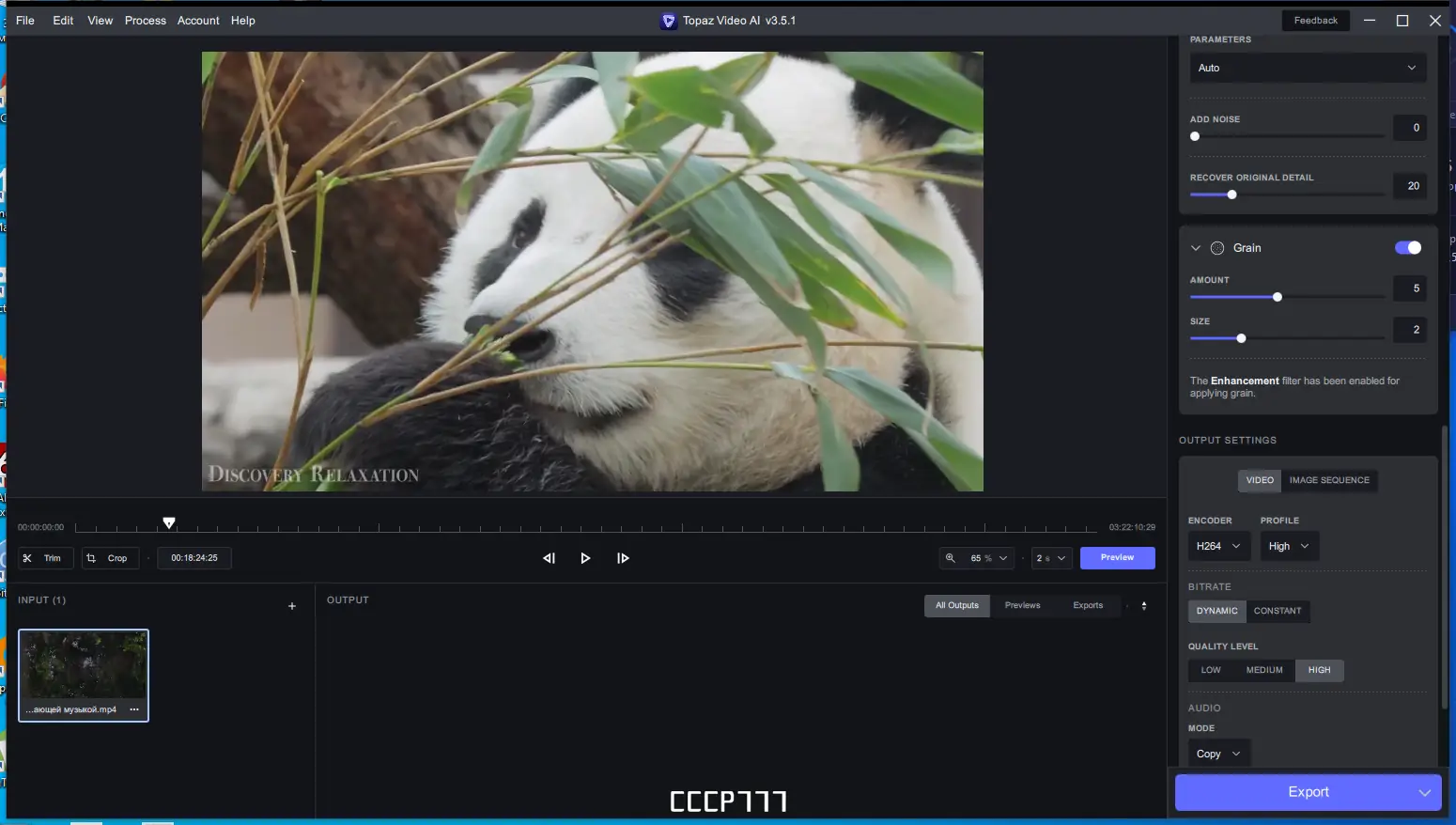
Task: Switch to the All Outputs tab
Action: click(956, 606)
